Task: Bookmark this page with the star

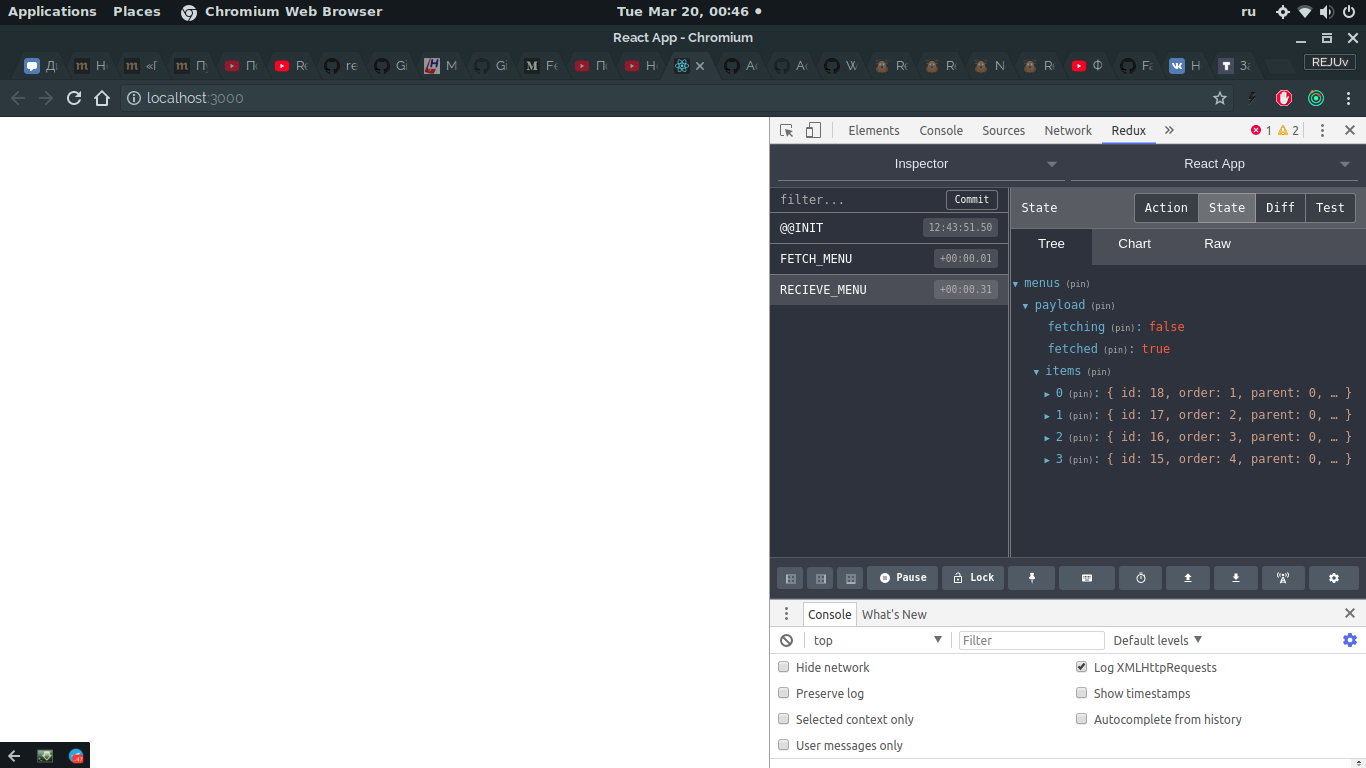Action: point(1220,98)
